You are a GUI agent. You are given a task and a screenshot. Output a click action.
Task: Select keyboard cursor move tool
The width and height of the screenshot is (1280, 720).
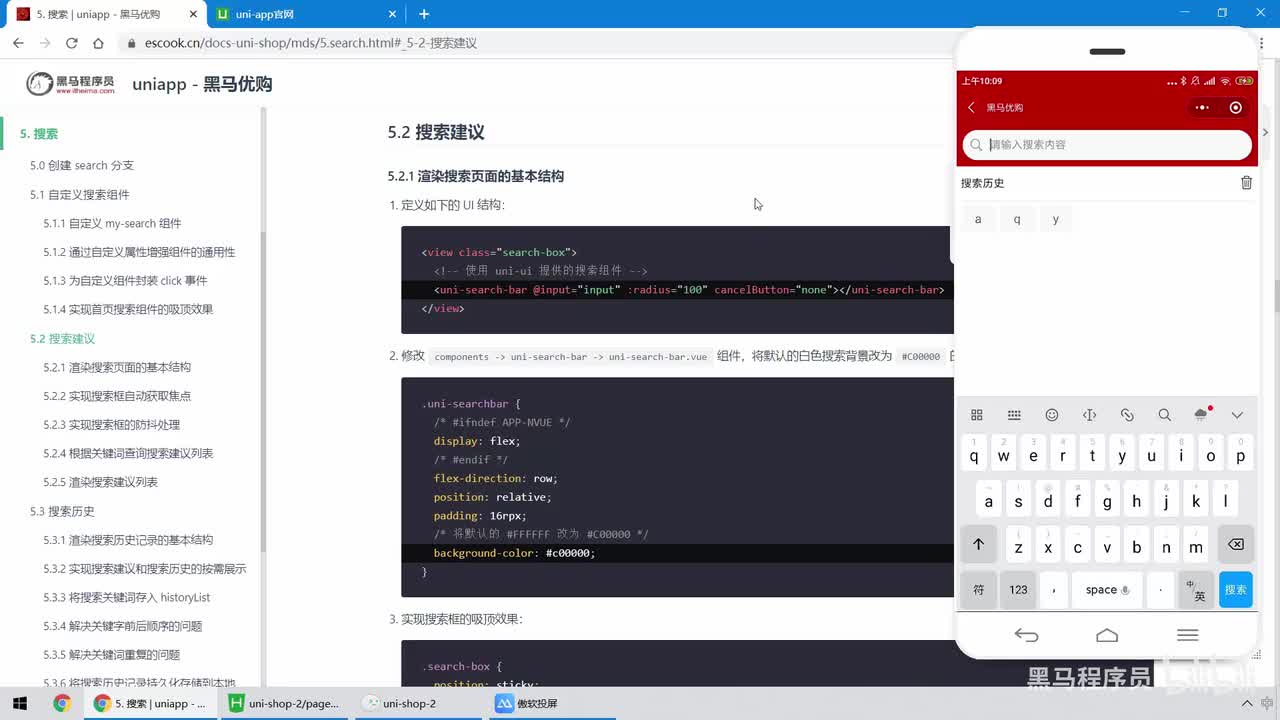1089,415
